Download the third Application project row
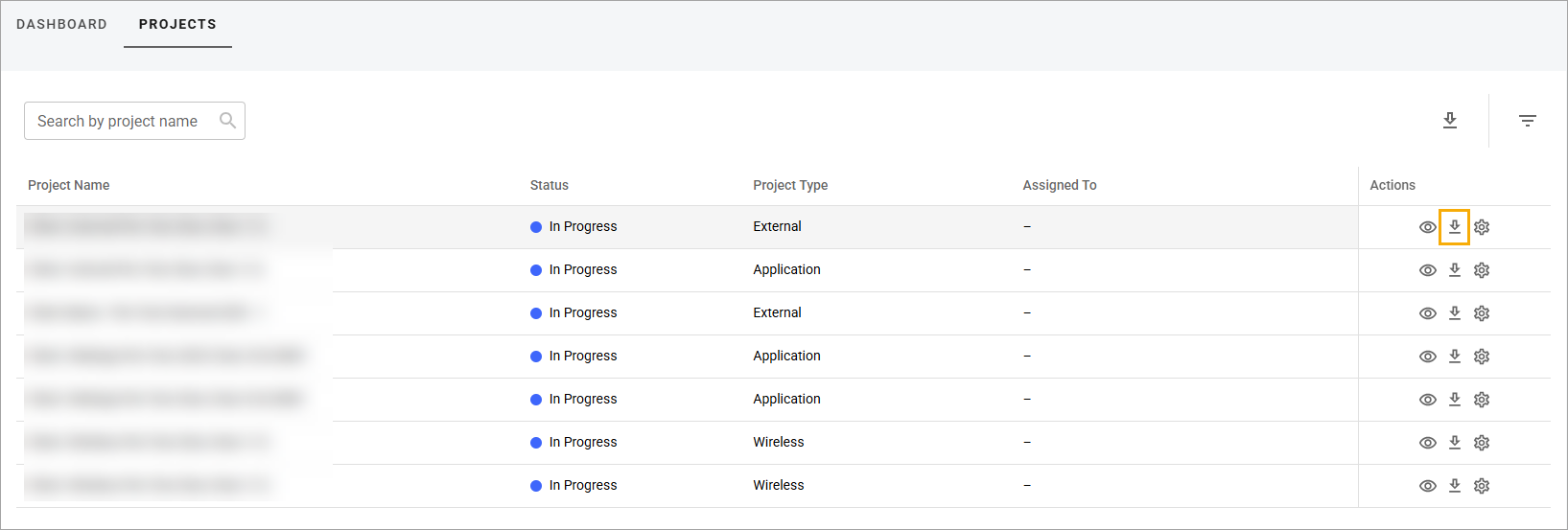1568x530 pixels. point(1455,400)
